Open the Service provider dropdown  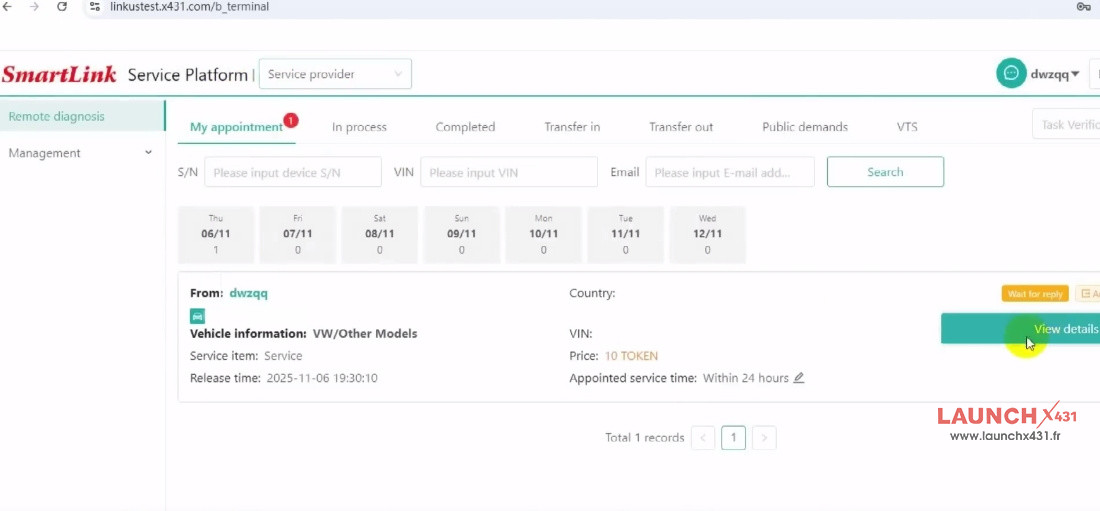point(335,74)
